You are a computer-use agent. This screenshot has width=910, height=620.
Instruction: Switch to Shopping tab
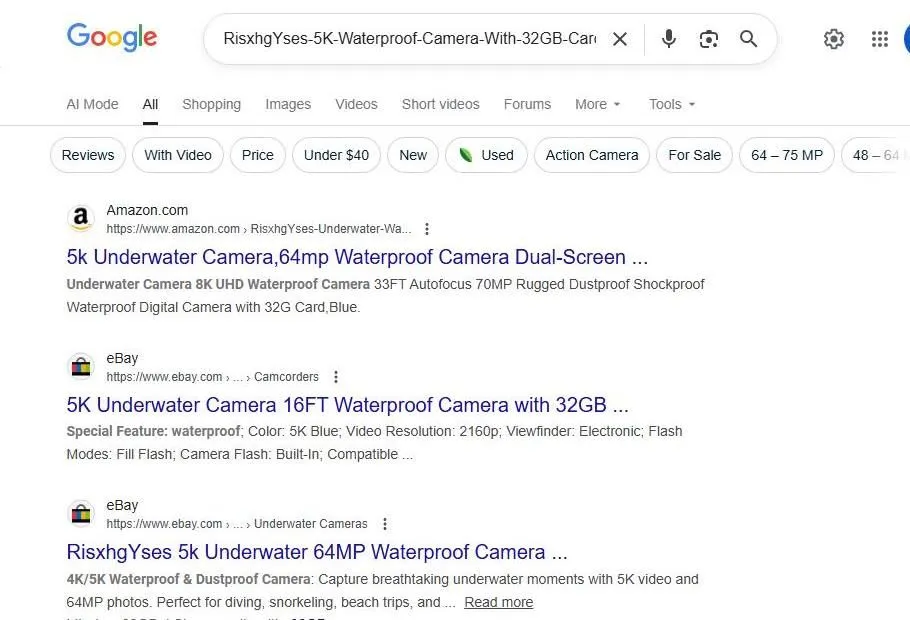point(211,104)
